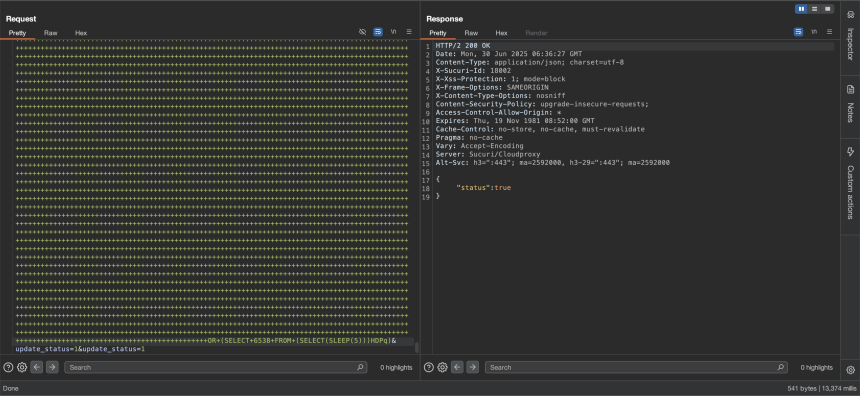Click the Inspector sidebar label
The height and width of the screenshot is (396, 860).
pos(851,44)
